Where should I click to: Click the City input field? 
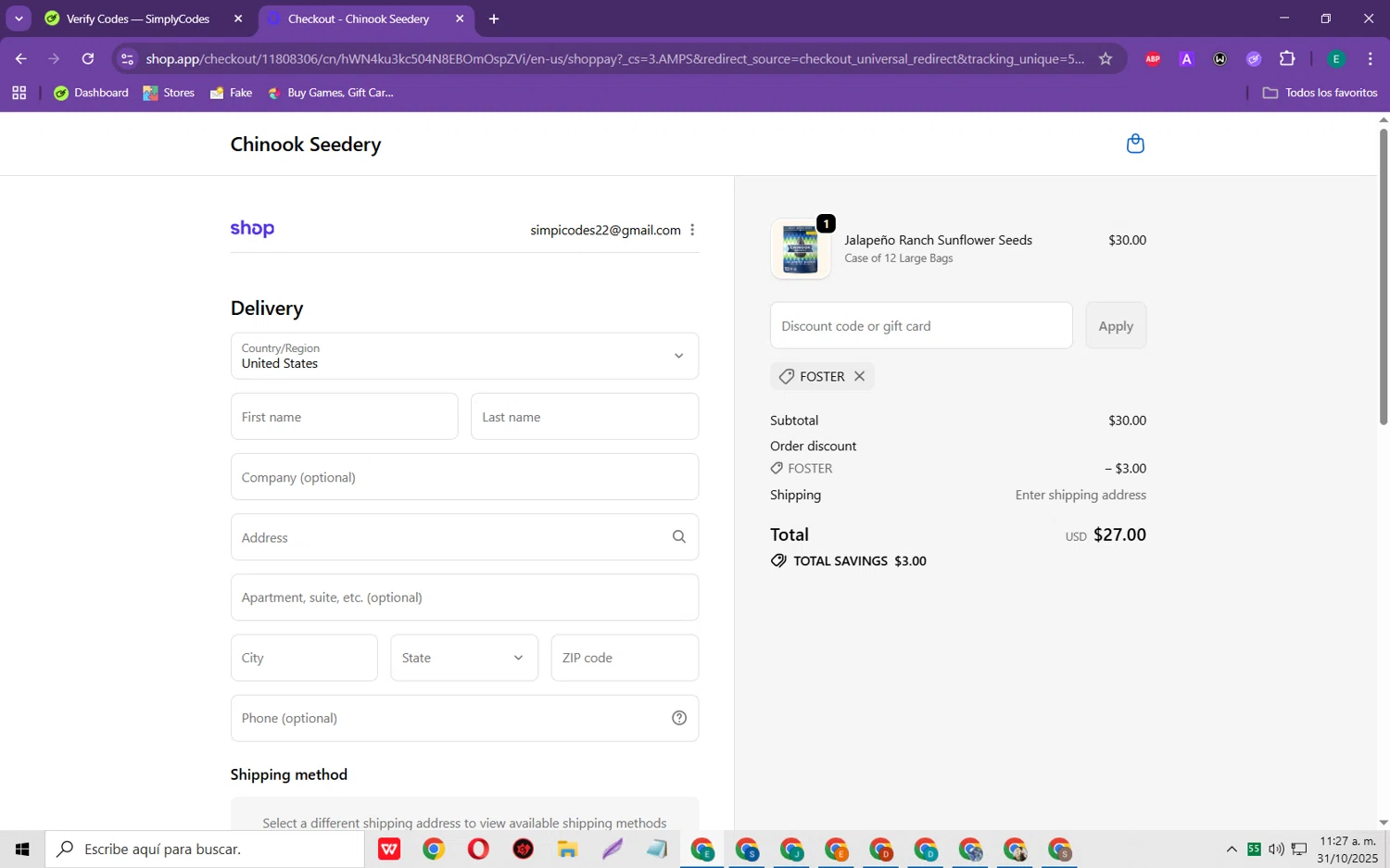304,658
